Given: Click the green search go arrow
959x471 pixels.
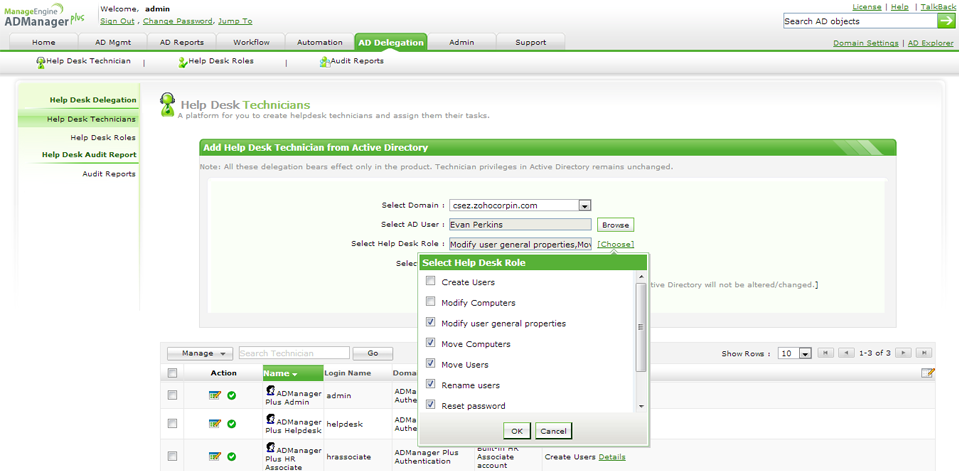Looking at the screenshot, I should point(945,21).
